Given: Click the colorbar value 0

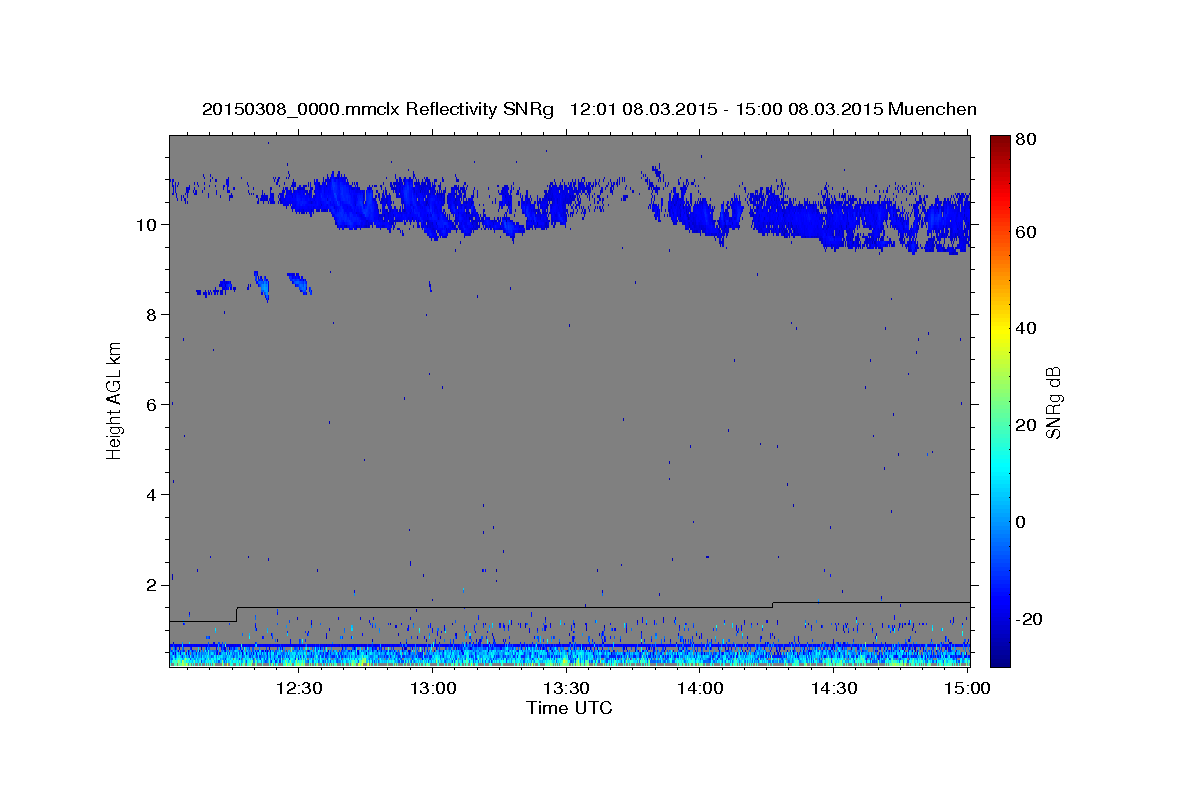Looking at the screenshot, I should [1020, 522].
